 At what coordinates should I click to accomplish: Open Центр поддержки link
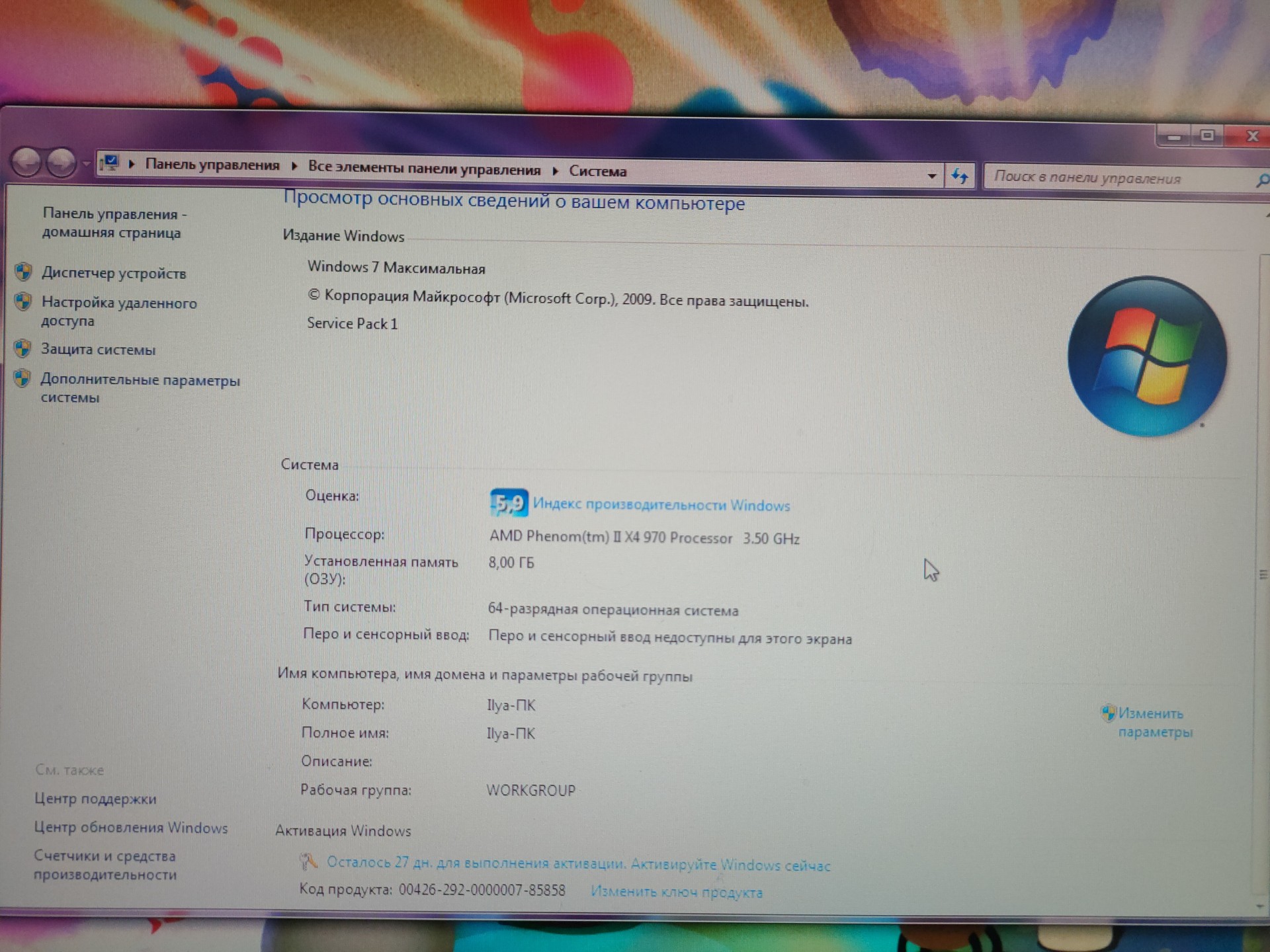click(95, 799)
